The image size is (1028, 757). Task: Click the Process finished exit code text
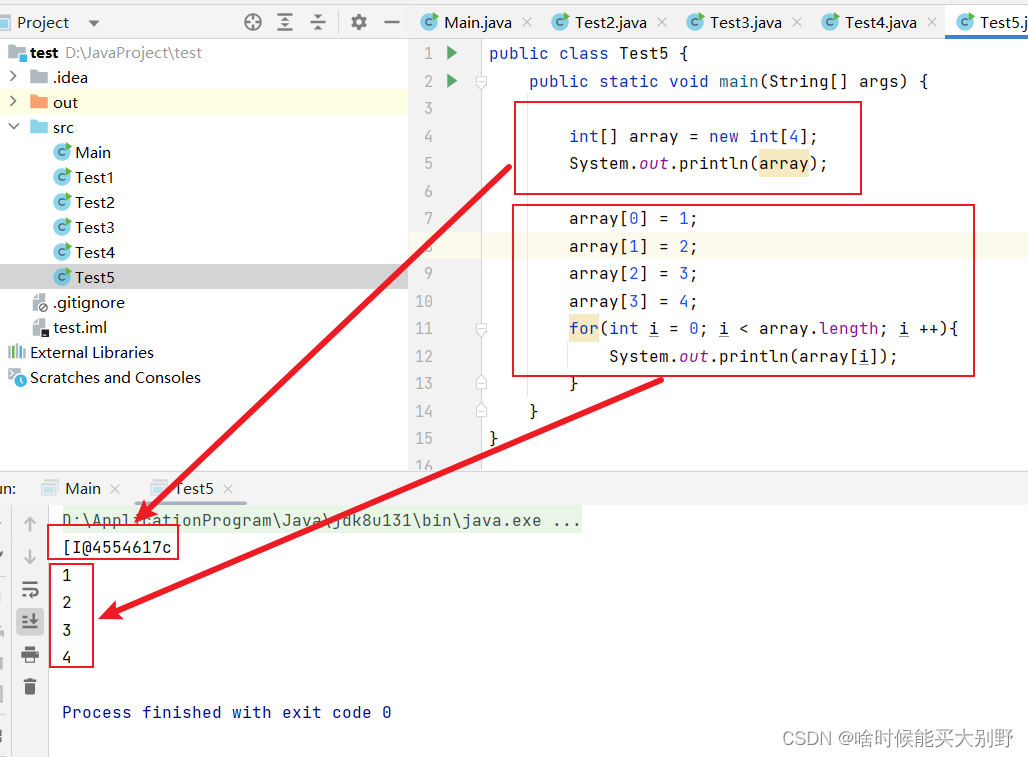(227, 712)
